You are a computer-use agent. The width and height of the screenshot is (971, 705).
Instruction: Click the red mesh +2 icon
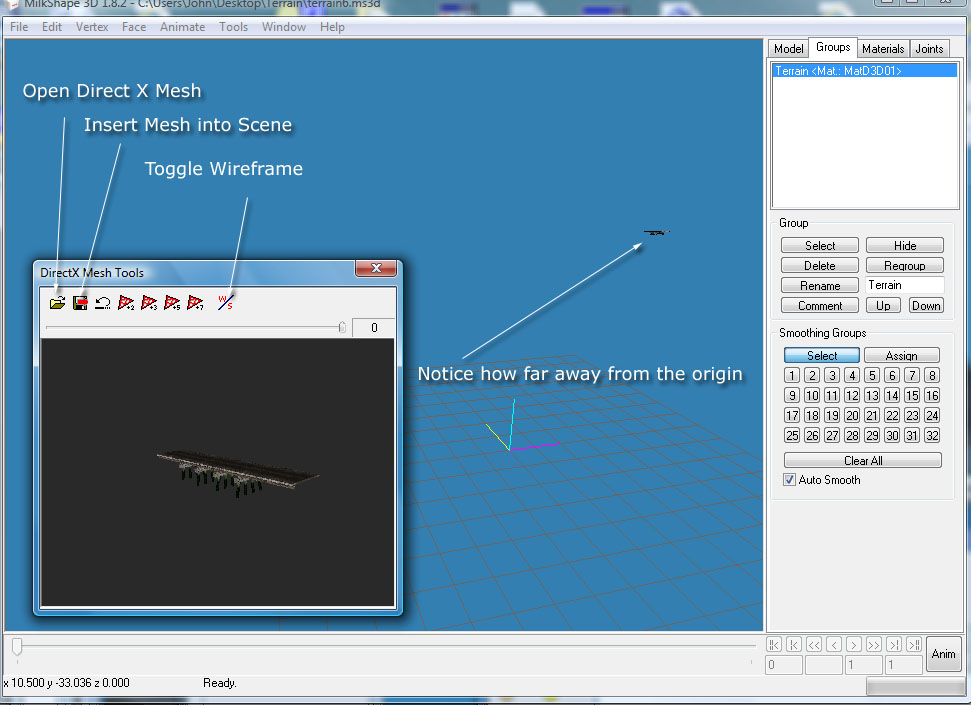coord(126,302)
